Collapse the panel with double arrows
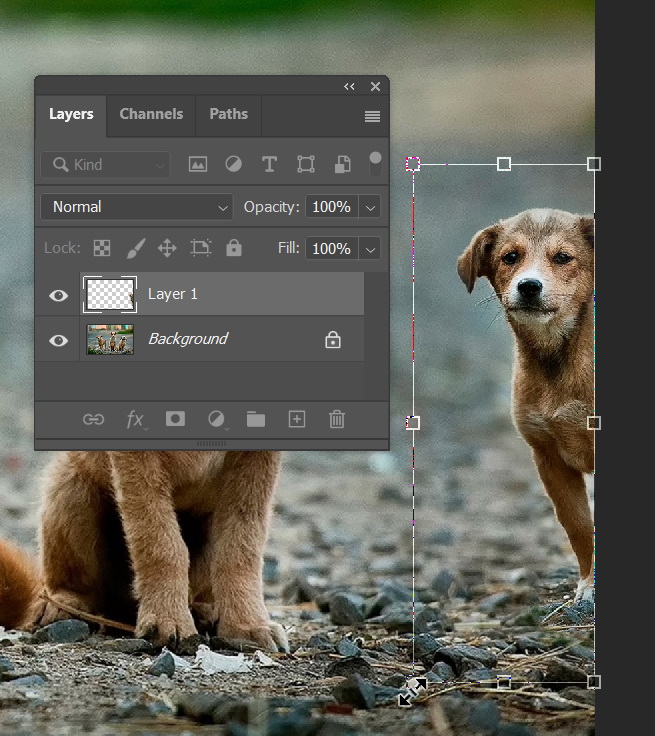This screenshot has height=736, width=655. tap(349, 86)
